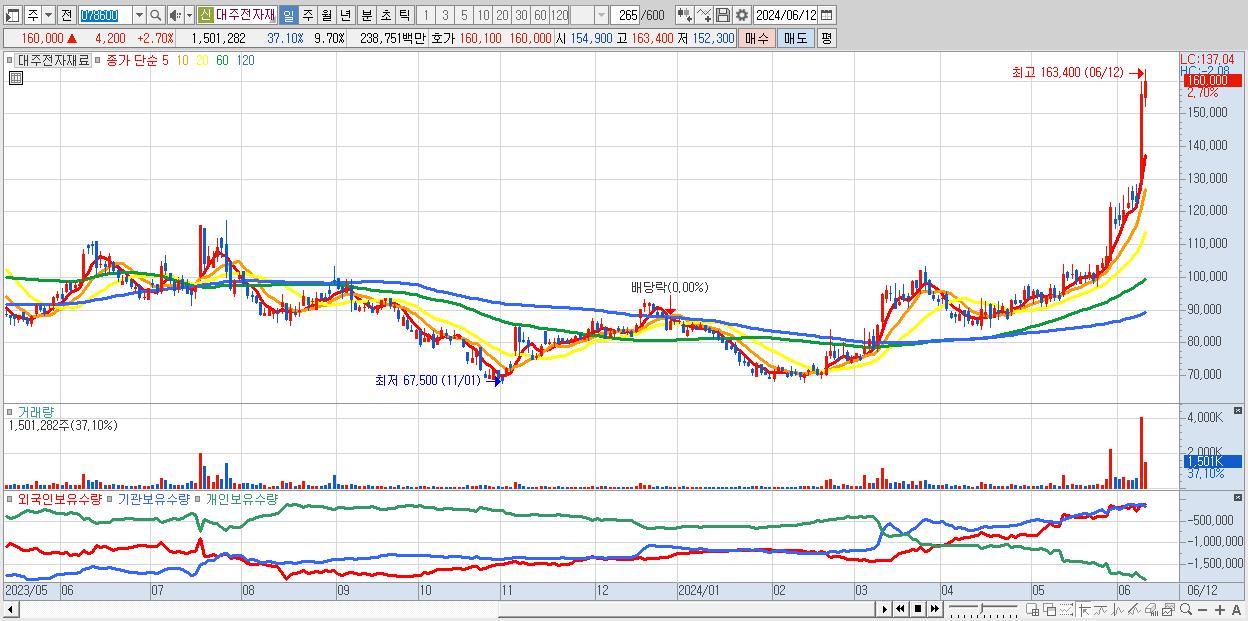
Task: Toggle the 거래량 indicator square marker
Action: (10, 412)
